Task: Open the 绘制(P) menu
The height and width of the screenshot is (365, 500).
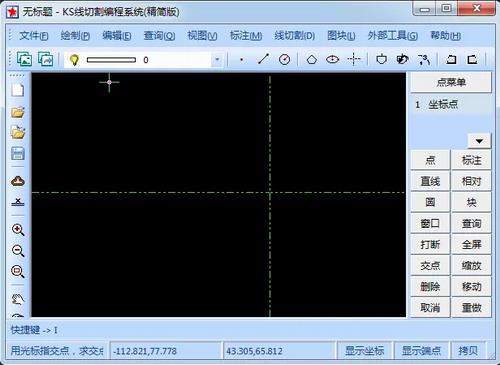Action: point(75,35)
